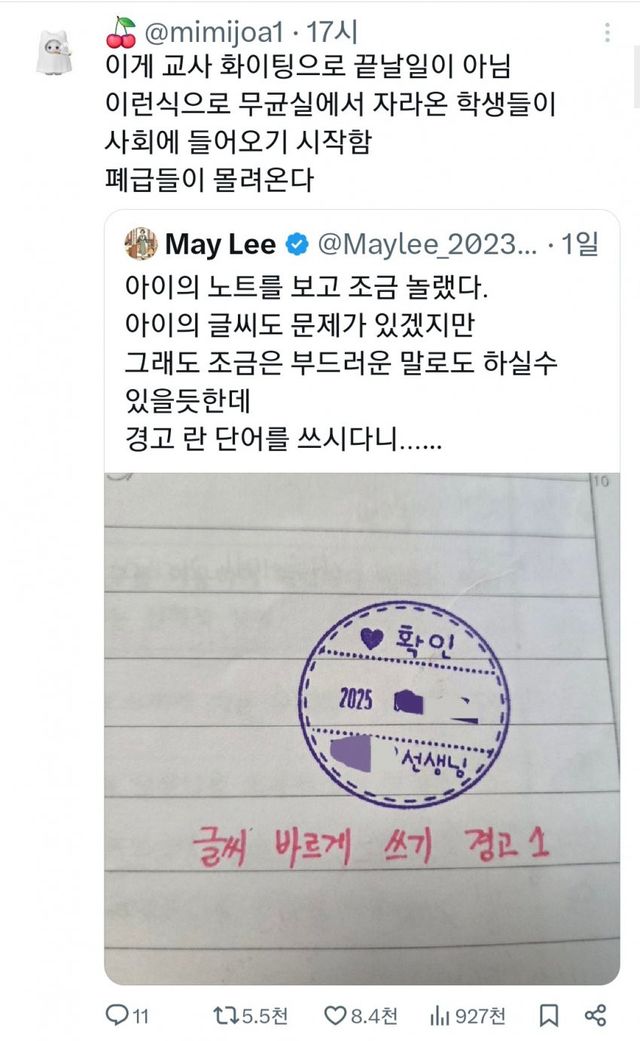Like the tweet with the heart icon
Image resolution: width=640 pixels, height=1041 pixels.
pyautogui.click(x=335, y=1015)
